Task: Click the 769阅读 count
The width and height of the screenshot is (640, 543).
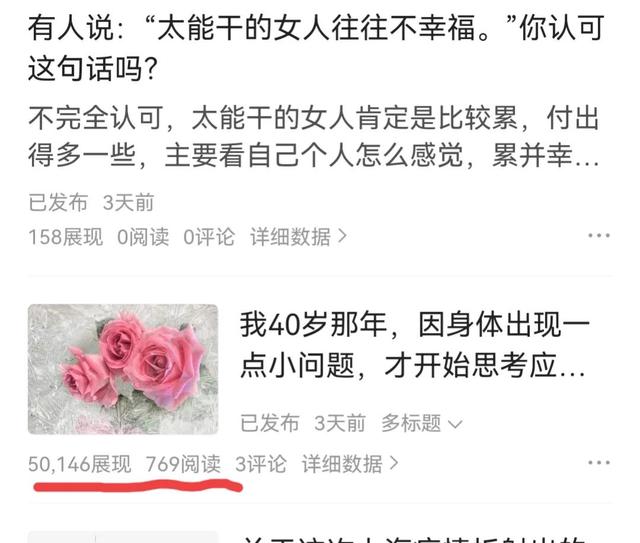Action: [183, 464]
